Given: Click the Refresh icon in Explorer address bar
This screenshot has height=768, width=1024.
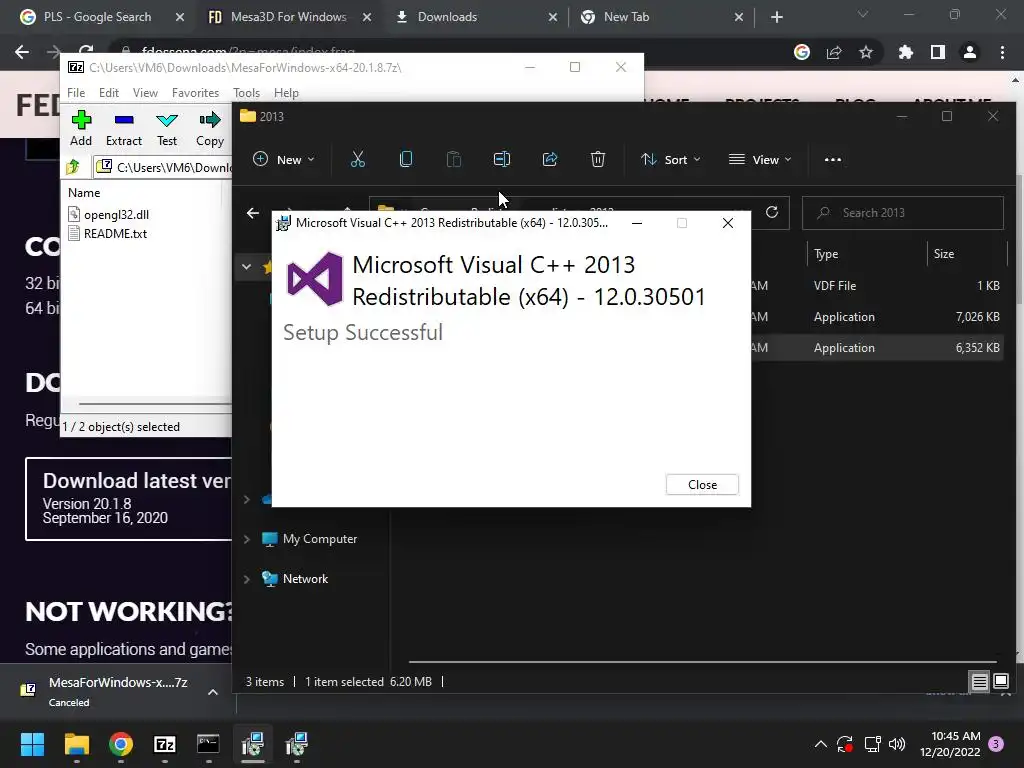Looking at the screenshot, I should pyautogui.click(x=772, y=212).
